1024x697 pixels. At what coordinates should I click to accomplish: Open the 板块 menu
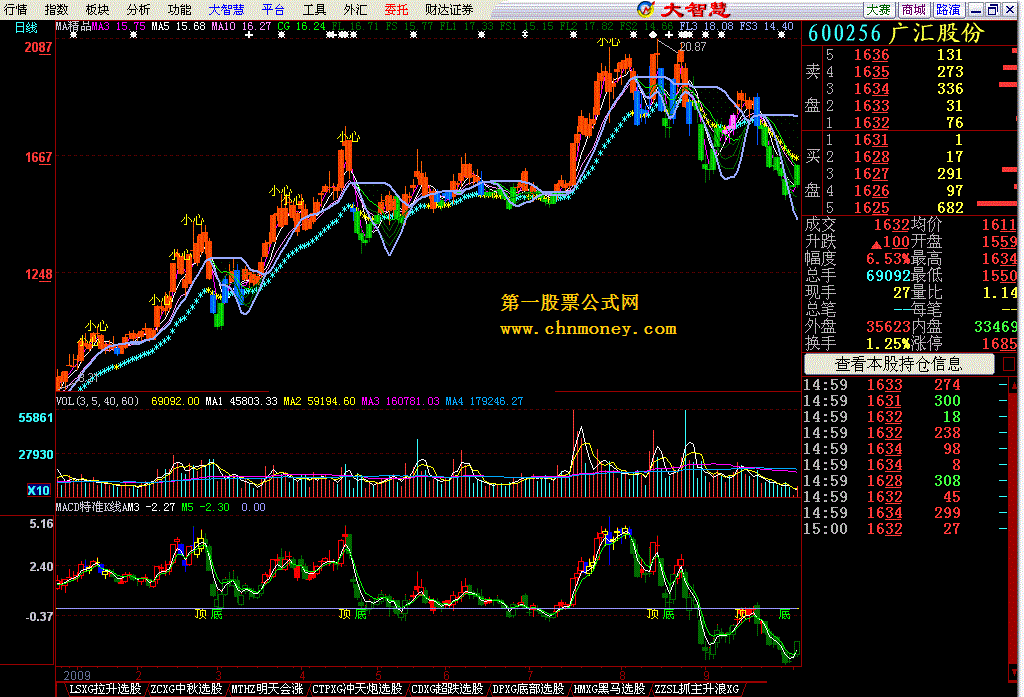point(97,10)
